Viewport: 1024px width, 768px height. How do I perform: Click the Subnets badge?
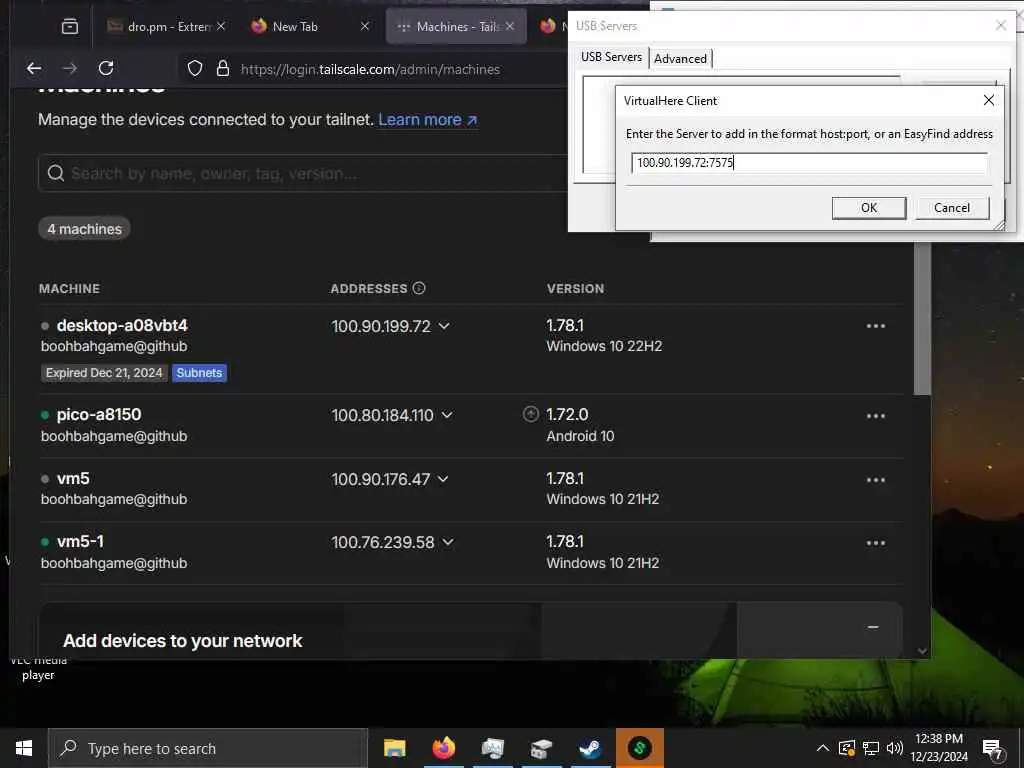(199, 373)
